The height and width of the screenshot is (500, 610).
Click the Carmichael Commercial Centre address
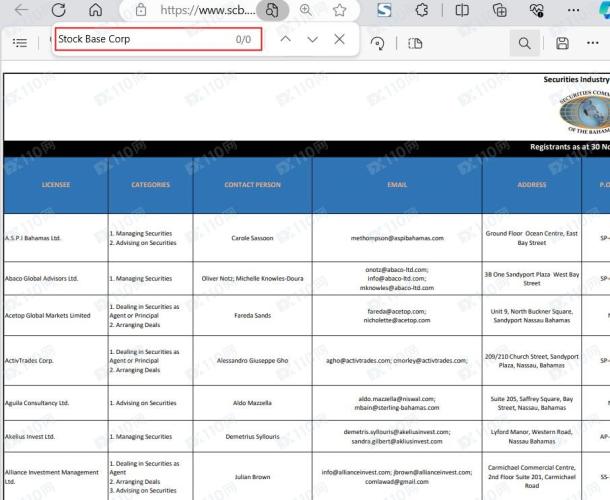(x=531, y=477)
